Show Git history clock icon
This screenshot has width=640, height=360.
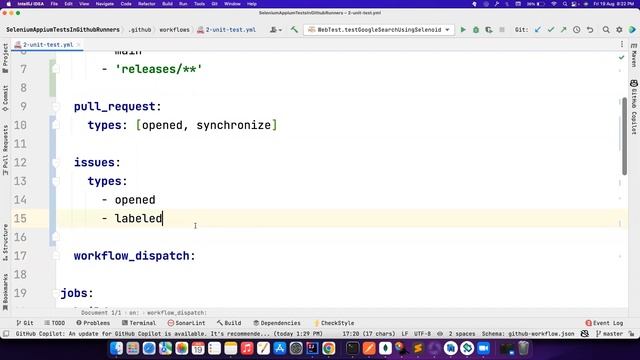pyautogui.click(x=576, y=30)
